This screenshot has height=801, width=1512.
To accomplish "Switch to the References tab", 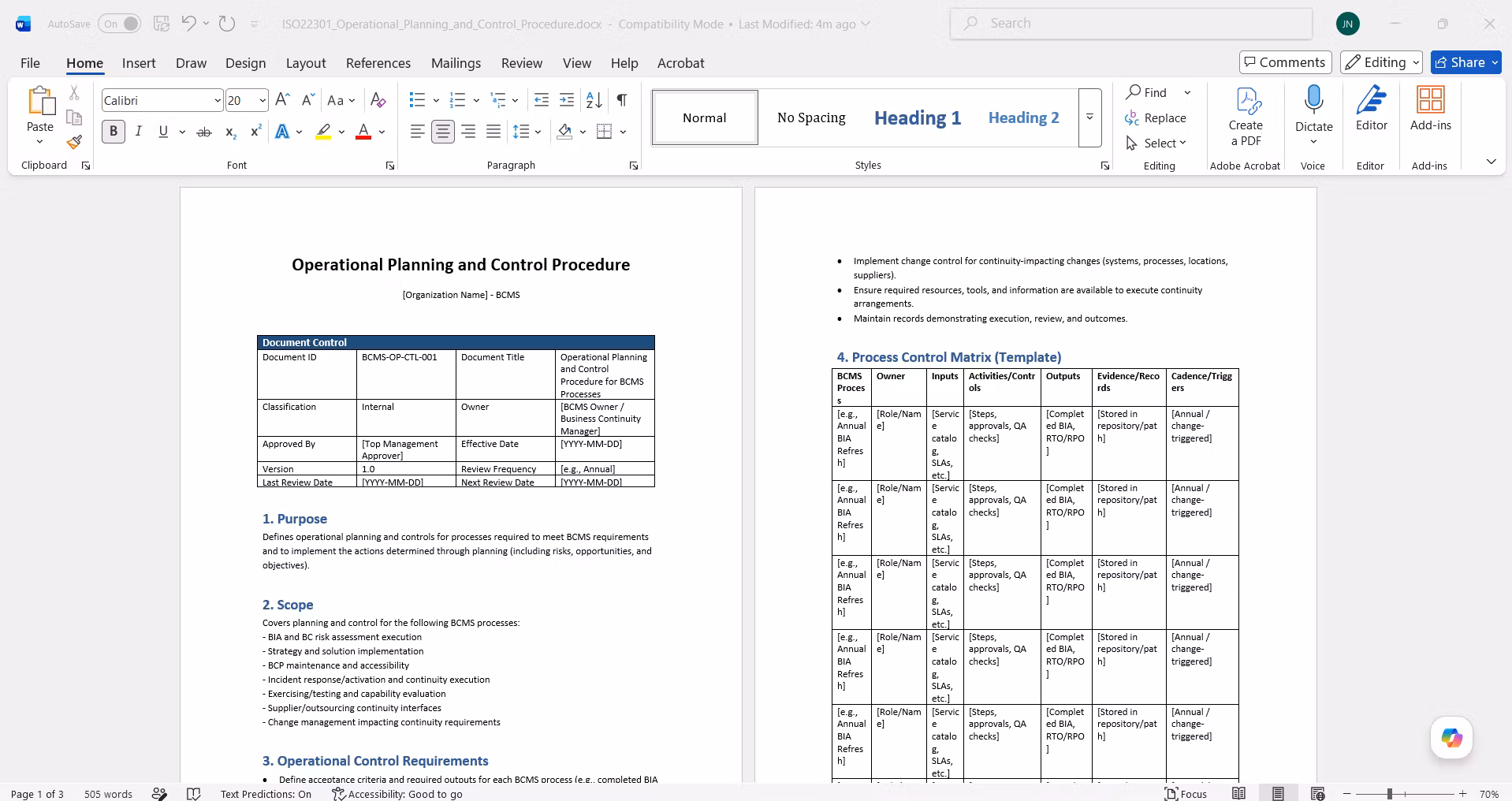I will (x=378, y=63).
